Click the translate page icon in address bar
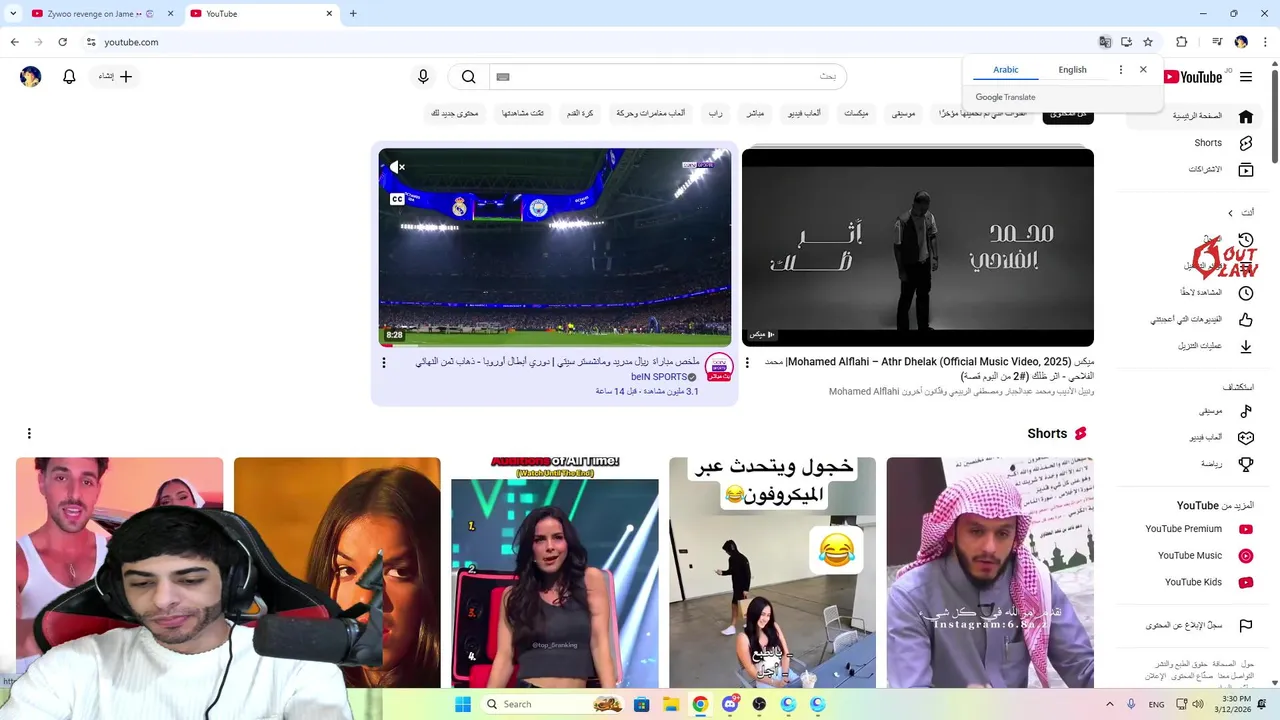Image resolution: width=1280 pixels, height=720 pixels. coord(1105,42)
